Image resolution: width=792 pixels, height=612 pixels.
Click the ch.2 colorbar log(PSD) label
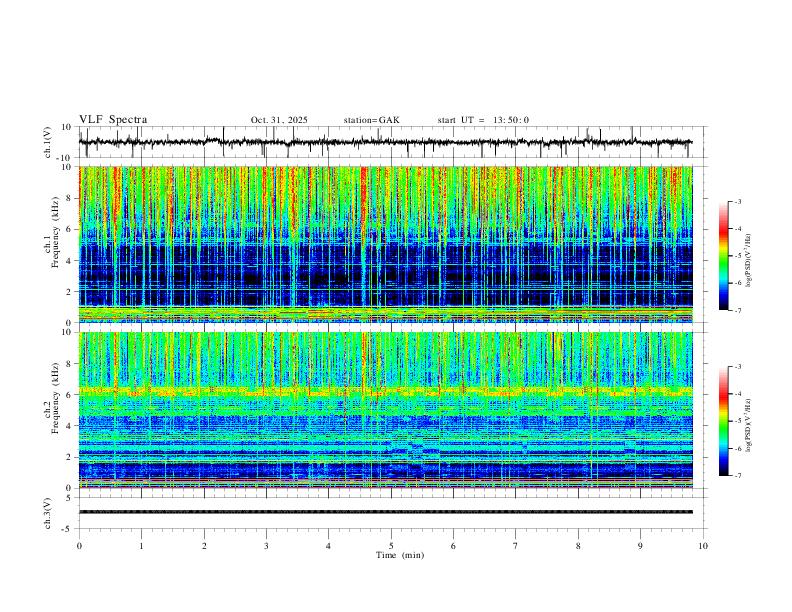[748, 425]
